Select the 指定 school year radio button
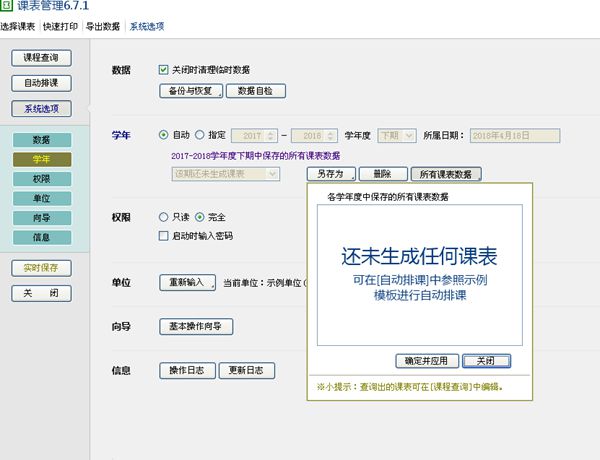This screenshot has height=460, width=600. 200,134
